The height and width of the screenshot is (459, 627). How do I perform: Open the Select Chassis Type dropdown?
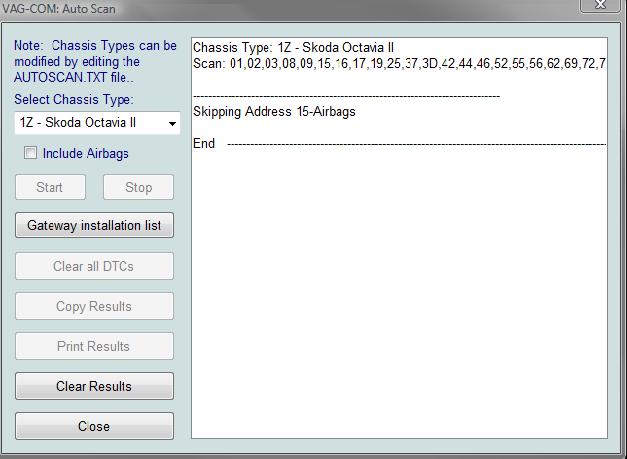click(x=97, y=123)
